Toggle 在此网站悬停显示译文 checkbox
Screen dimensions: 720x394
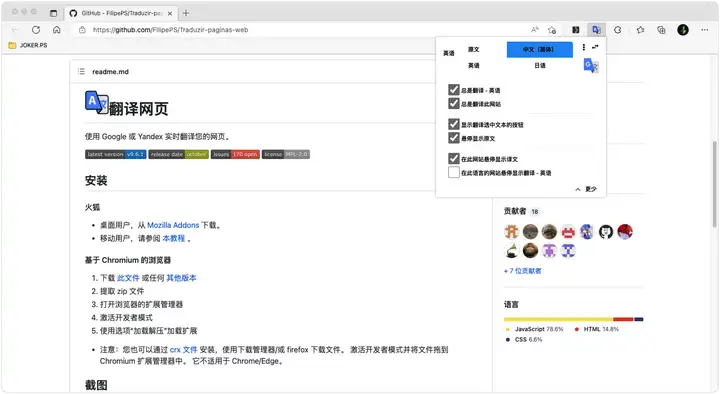pyautogui.click(x=454, y=158)
